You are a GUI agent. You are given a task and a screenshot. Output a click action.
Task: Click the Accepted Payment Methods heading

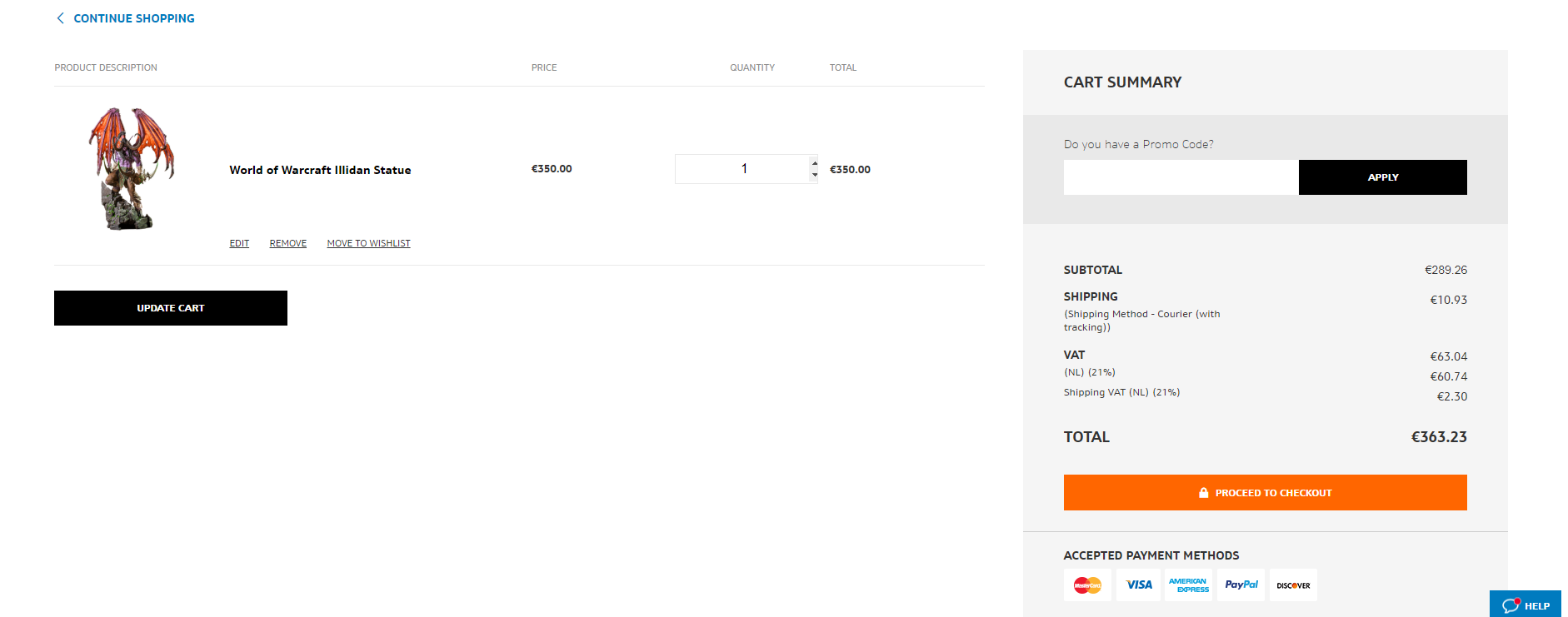(1151, 555)
